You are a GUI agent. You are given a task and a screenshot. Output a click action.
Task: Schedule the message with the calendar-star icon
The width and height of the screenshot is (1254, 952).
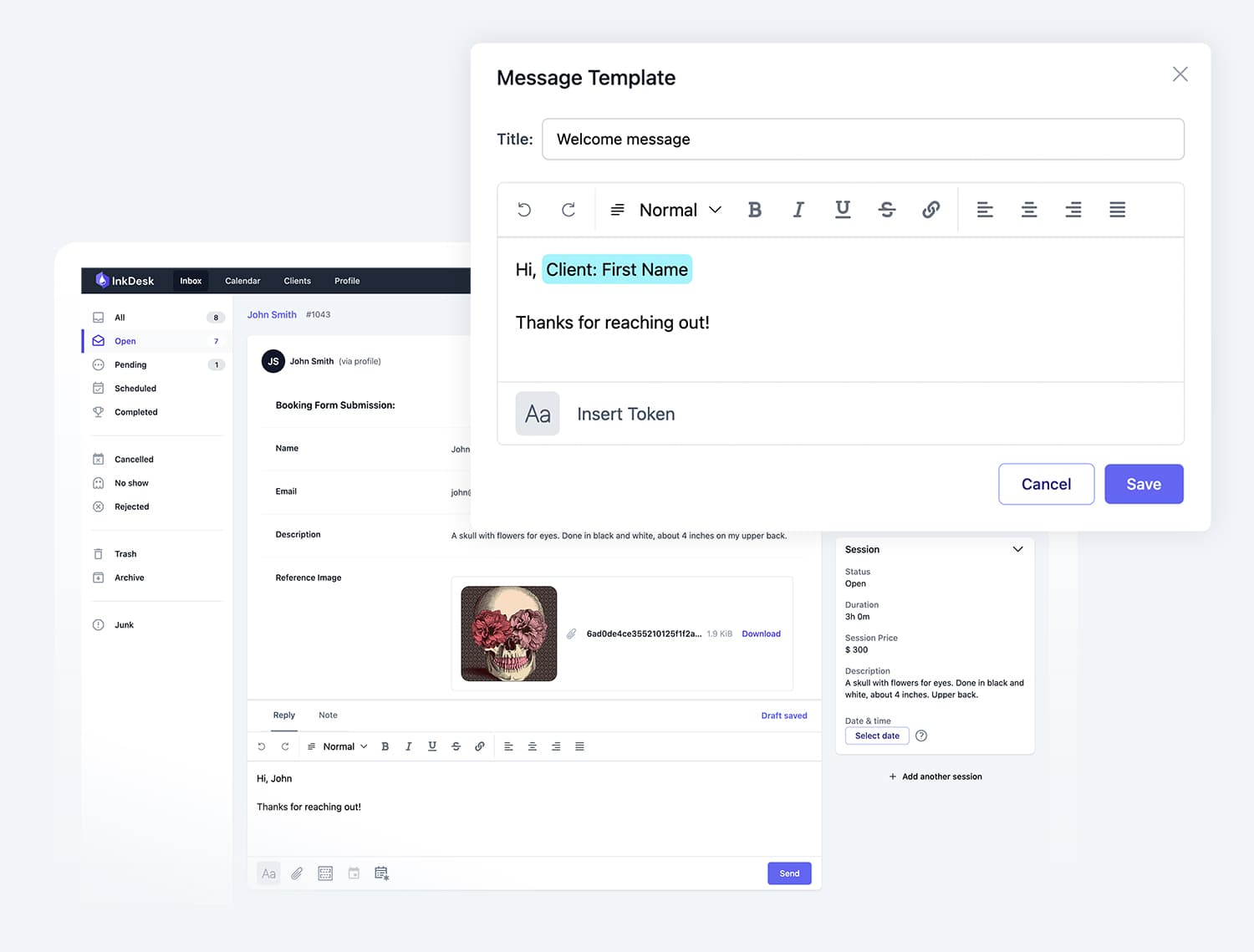point(382,873)
